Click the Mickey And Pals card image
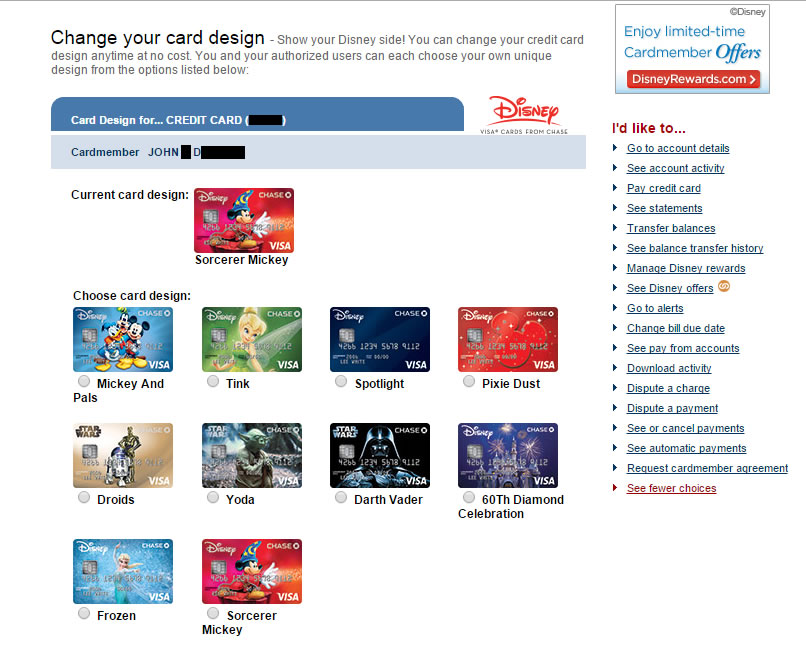 pyautogui.click(x=123, y=339)
